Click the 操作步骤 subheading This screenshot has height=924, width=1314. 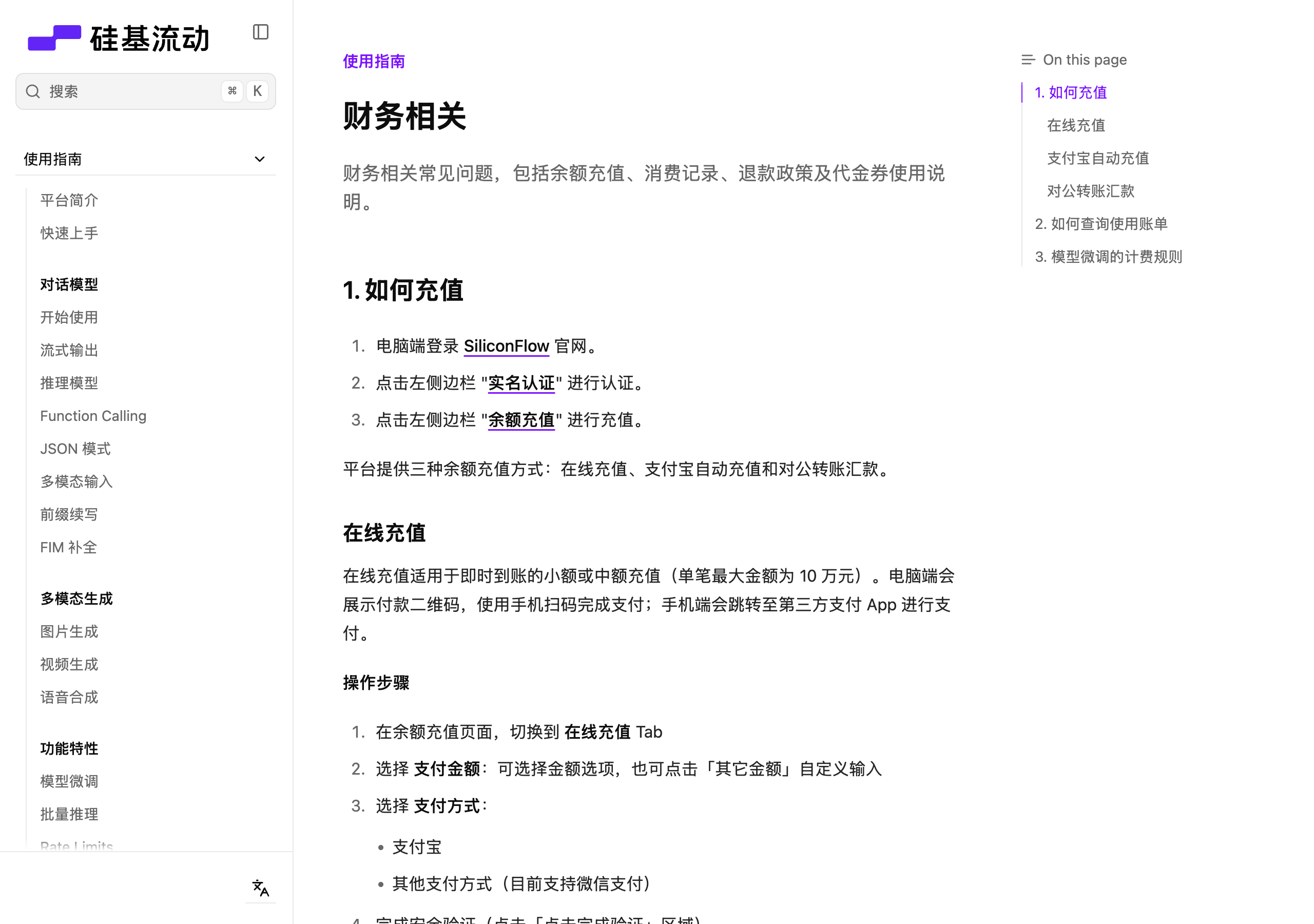click(376, 683)
